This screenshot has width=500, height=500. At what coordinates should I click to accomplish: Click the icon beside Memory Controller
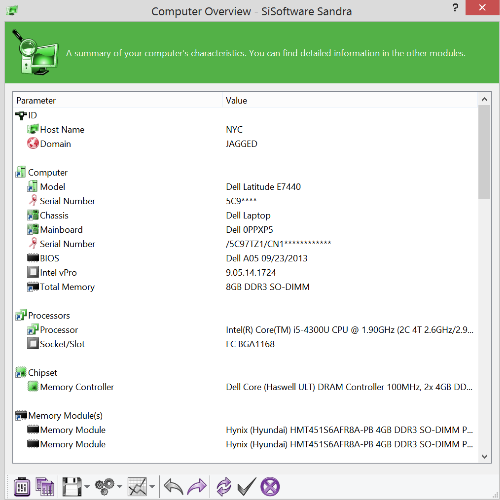click(33, 387)
